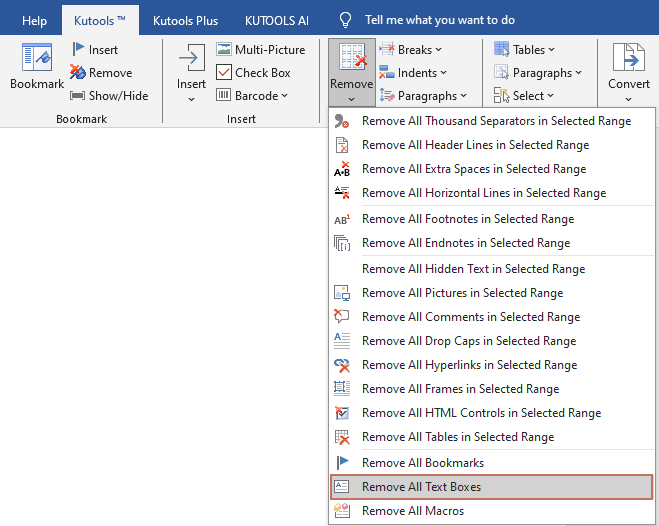
Task: Click the Remove All Footnotes icon
Action: click(342, 219)
